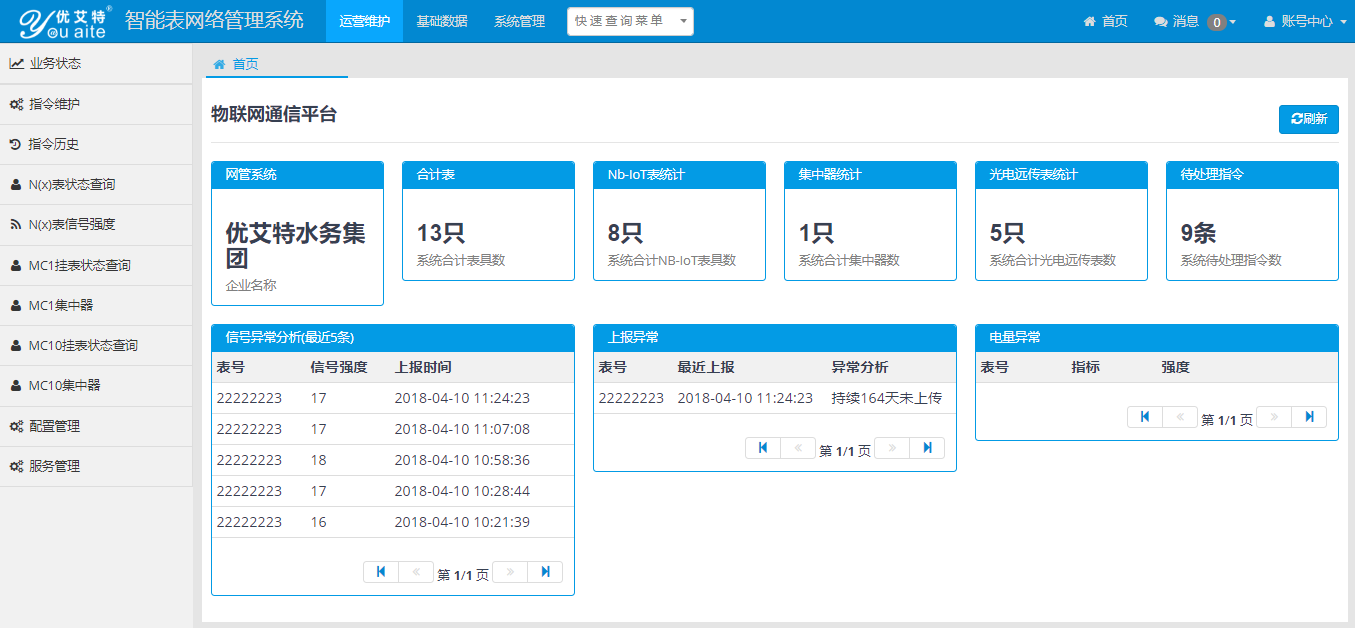Click the 配置管理 gears icon
The height and width of the screenshot is (628, 1355).
17,427
